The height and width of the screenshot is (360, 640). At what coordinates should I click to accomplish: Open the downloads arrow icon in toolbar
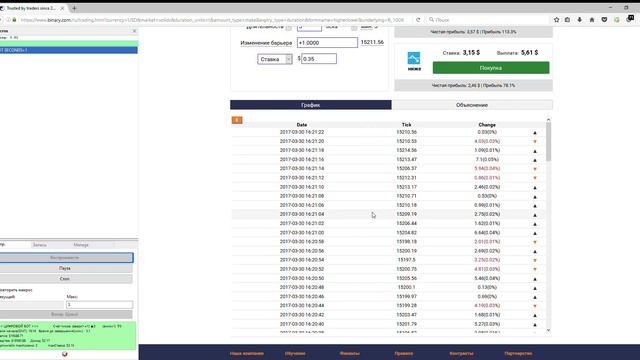coord(580,20)
